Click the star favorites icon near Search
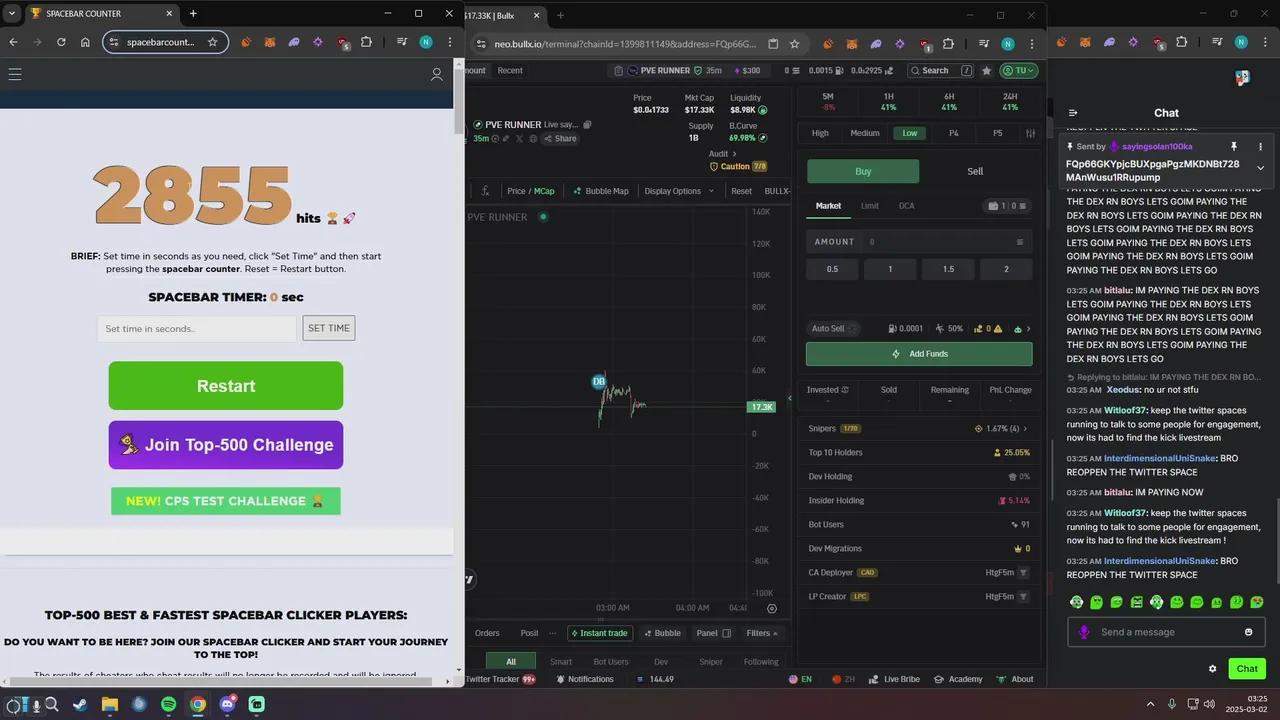Image resolution: width=1280 pixels, height=720 pixels. [x=986, y=70]
